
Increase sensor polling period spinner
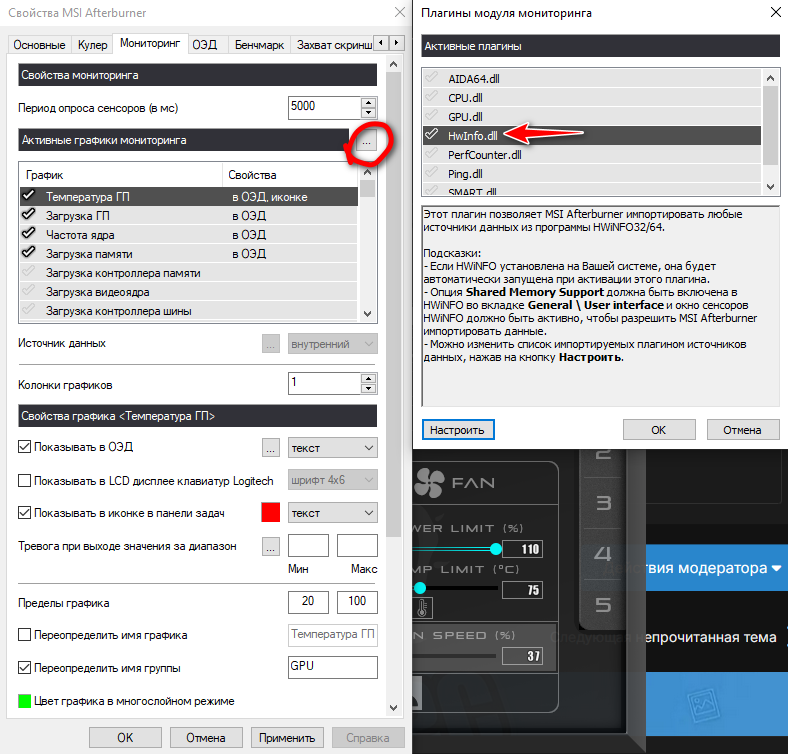[369, 103]
